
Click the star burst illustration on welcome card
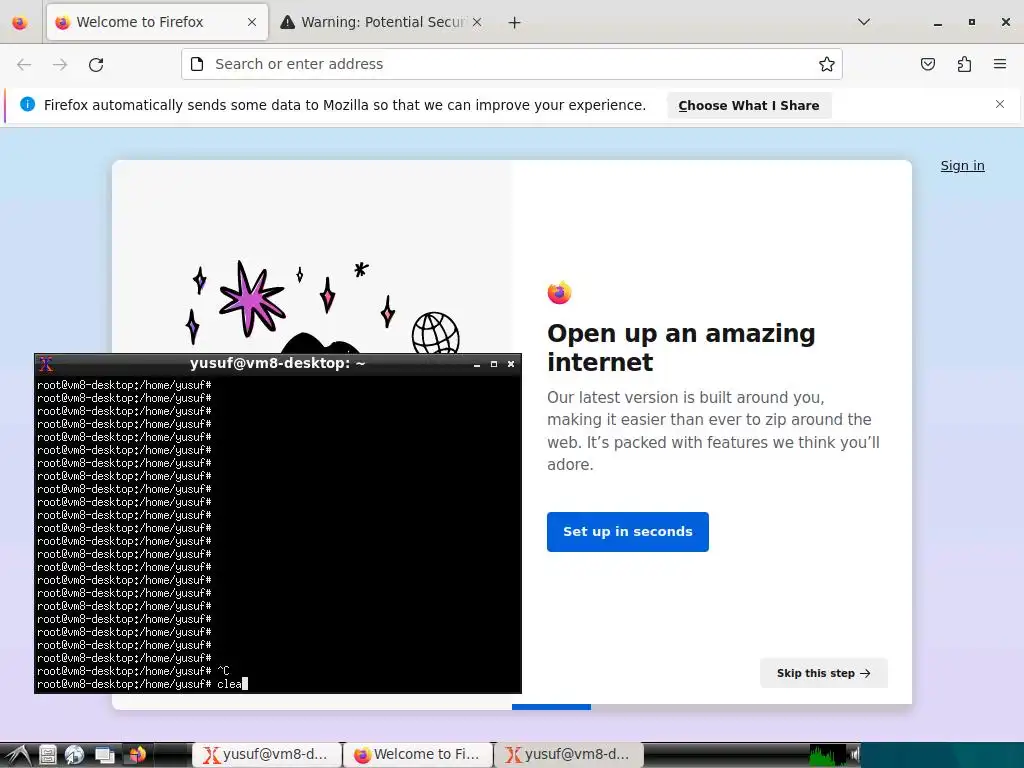[251, 298]
